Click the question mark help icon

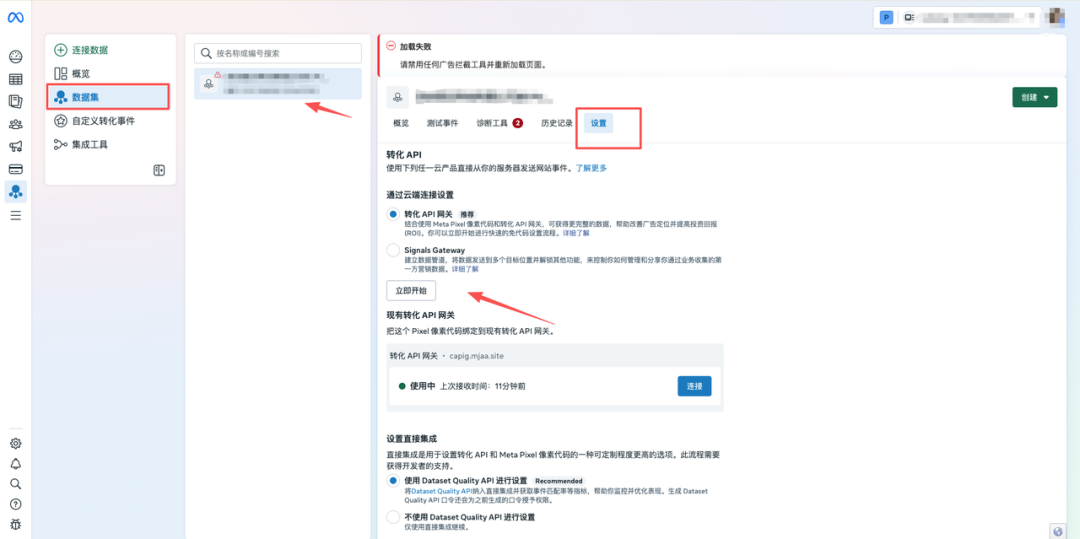point(15,504)
